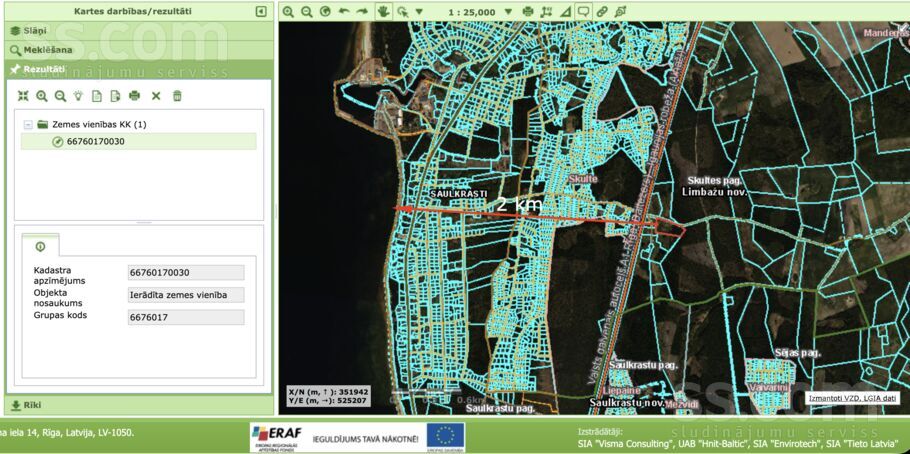Screen dimensions: 910x454
Task: Select the triangle measure tool
Action: tap(565, 12)
